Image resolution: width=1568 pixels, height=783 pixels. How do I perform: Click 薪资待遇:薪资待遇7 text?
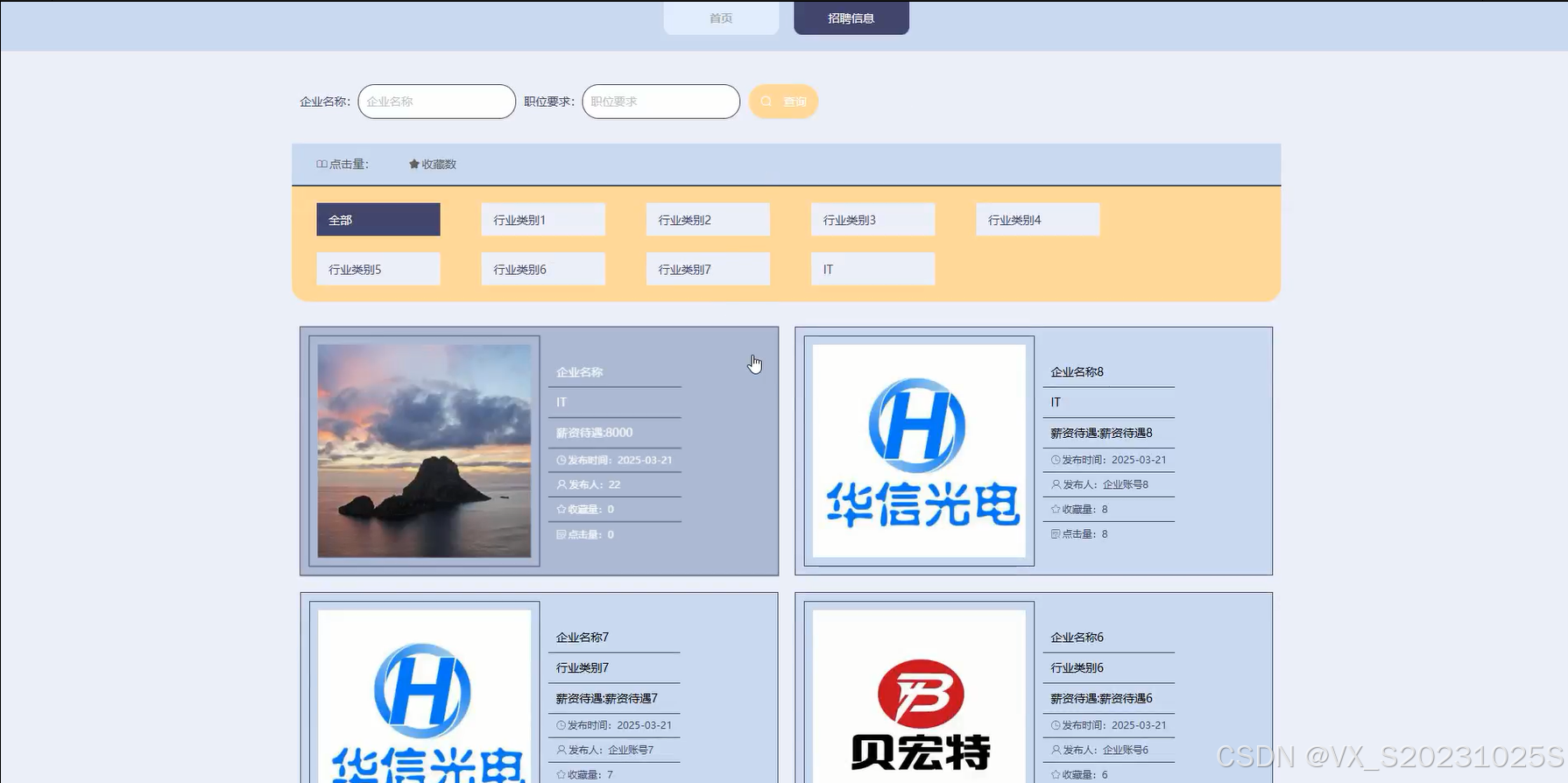pyautogui.click(x=606, y=698)
